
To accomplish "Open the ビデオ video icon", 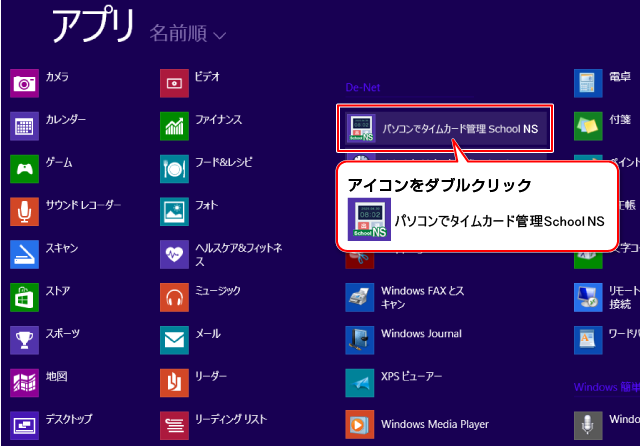I will [x=174, y=83].
